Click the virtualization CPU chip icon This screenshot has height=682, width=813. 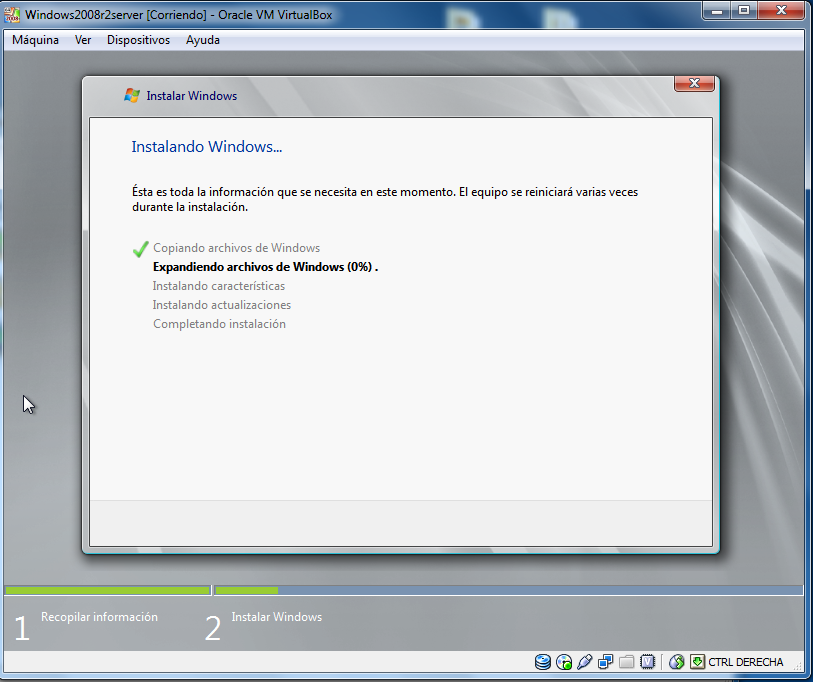[x=648, y=662]
